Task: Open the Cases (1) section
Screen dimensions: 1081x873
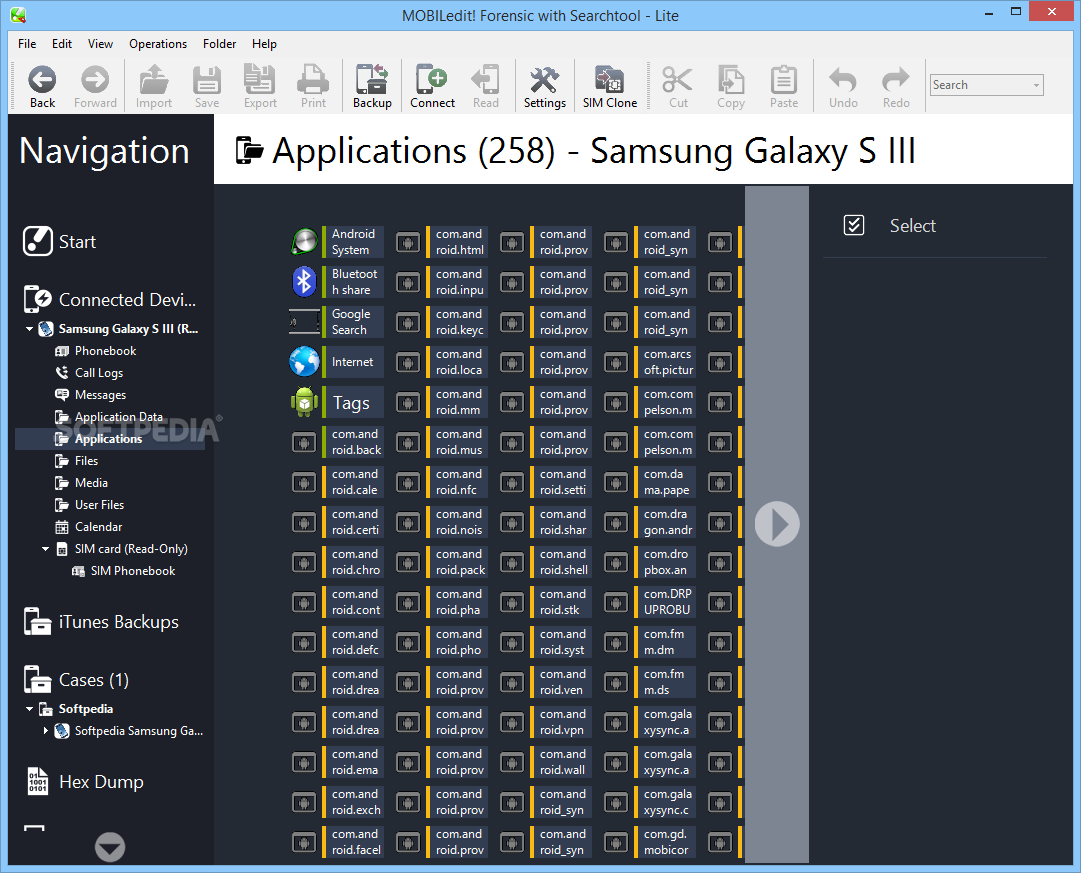Action: tap(76, 680)
